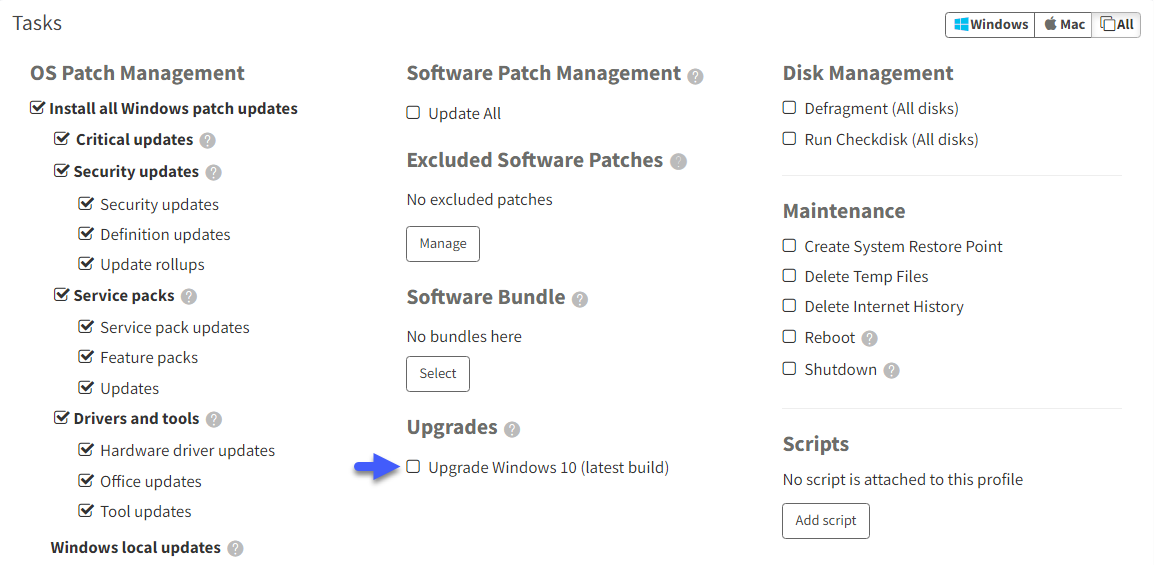Enable Create System Restore Point

click(789, 245)
